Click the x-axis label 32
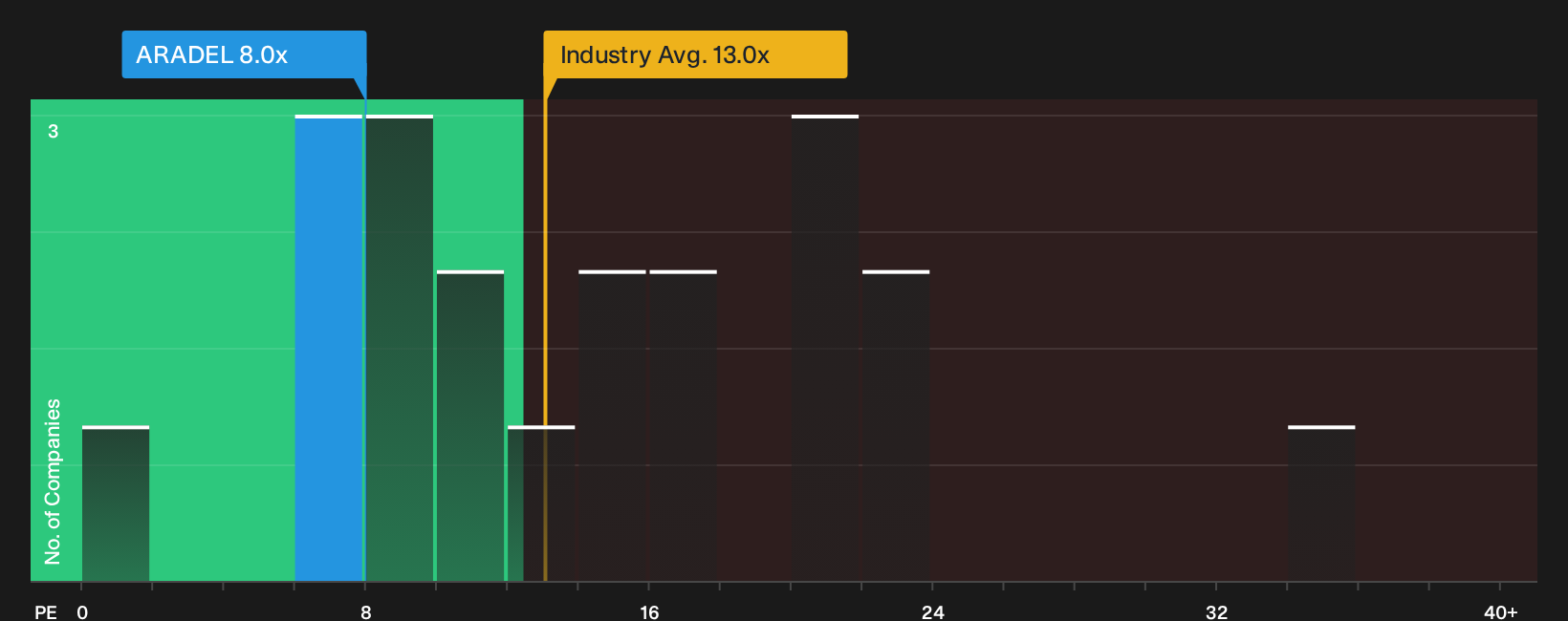The height and width of the screenshot is (621, 1568). (x=1216, y=612)
